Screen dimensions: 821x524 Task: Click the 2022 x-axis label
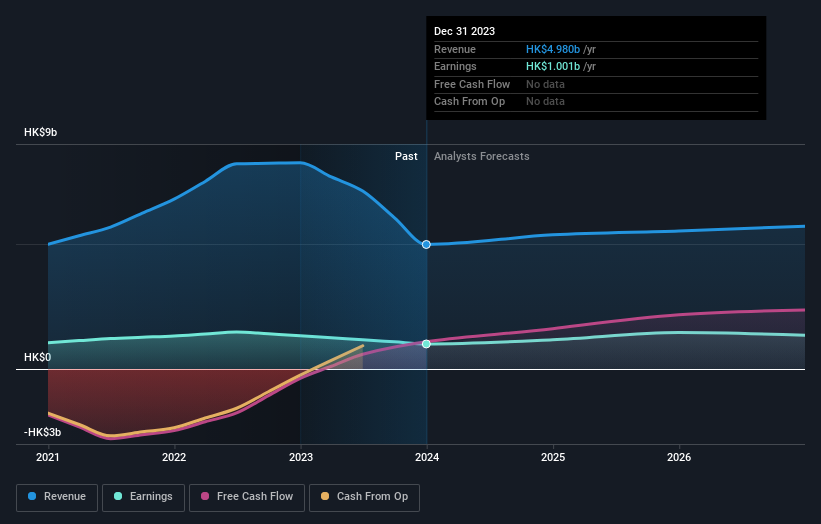pyautogui.click(x=174, y=458)
